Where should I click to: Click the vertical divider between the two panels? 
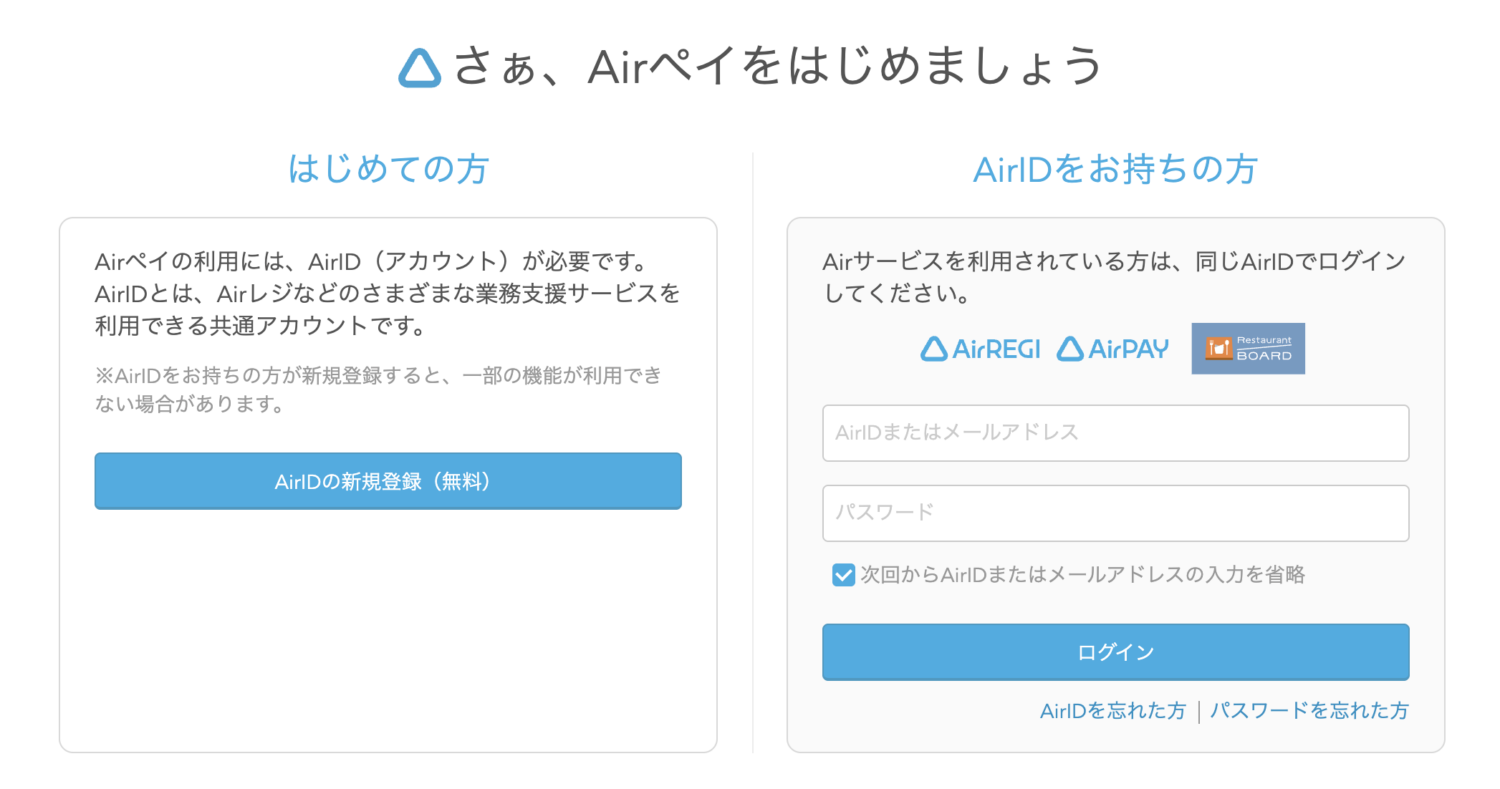(x=752, y=450)
